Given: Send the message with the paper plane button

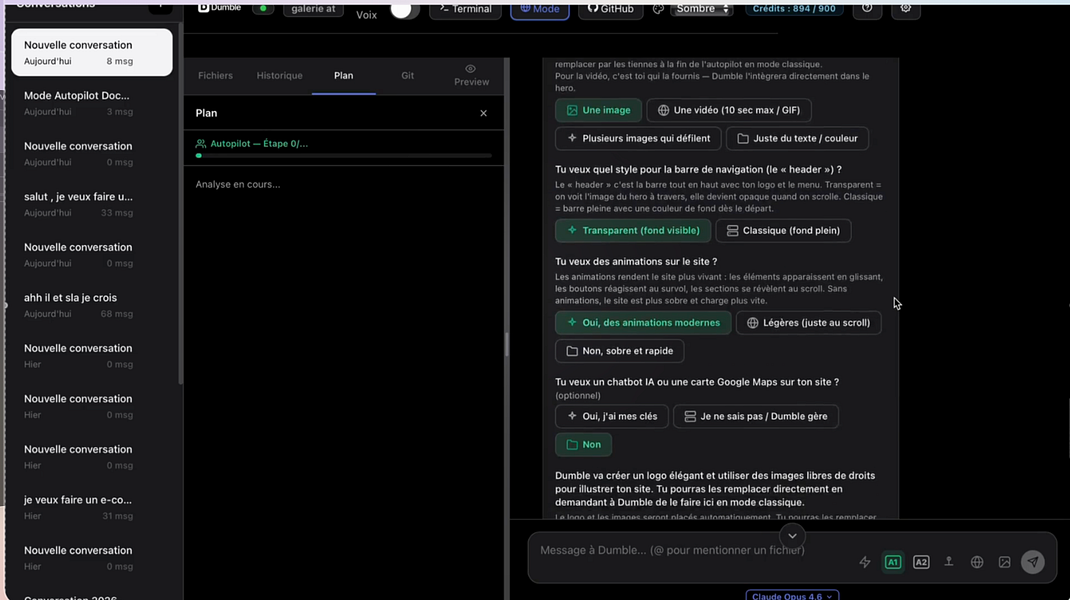Looking at the screenshot, I should pos(1032,562).
